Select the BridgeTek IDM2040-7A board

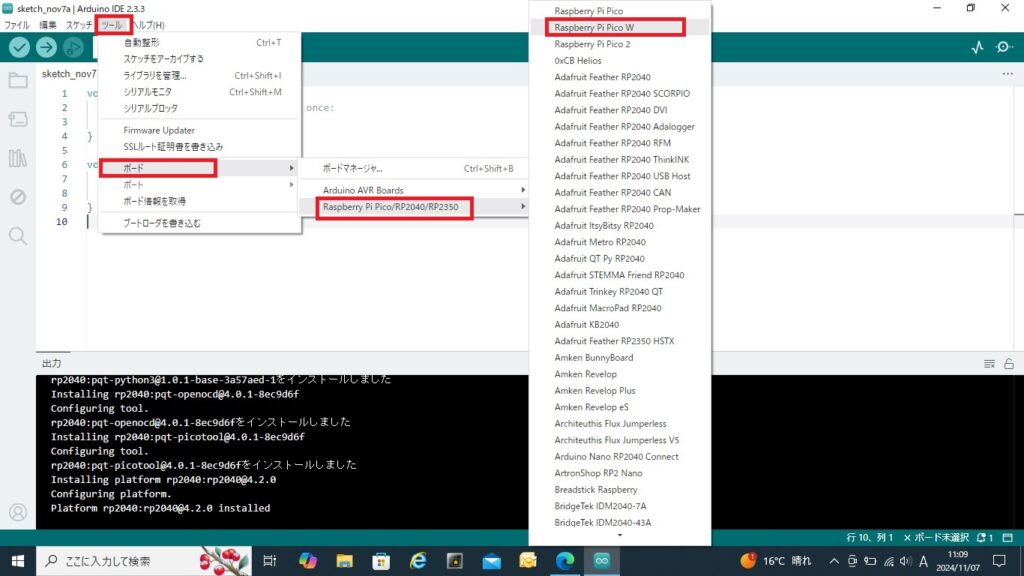click(x=619, y=506)
